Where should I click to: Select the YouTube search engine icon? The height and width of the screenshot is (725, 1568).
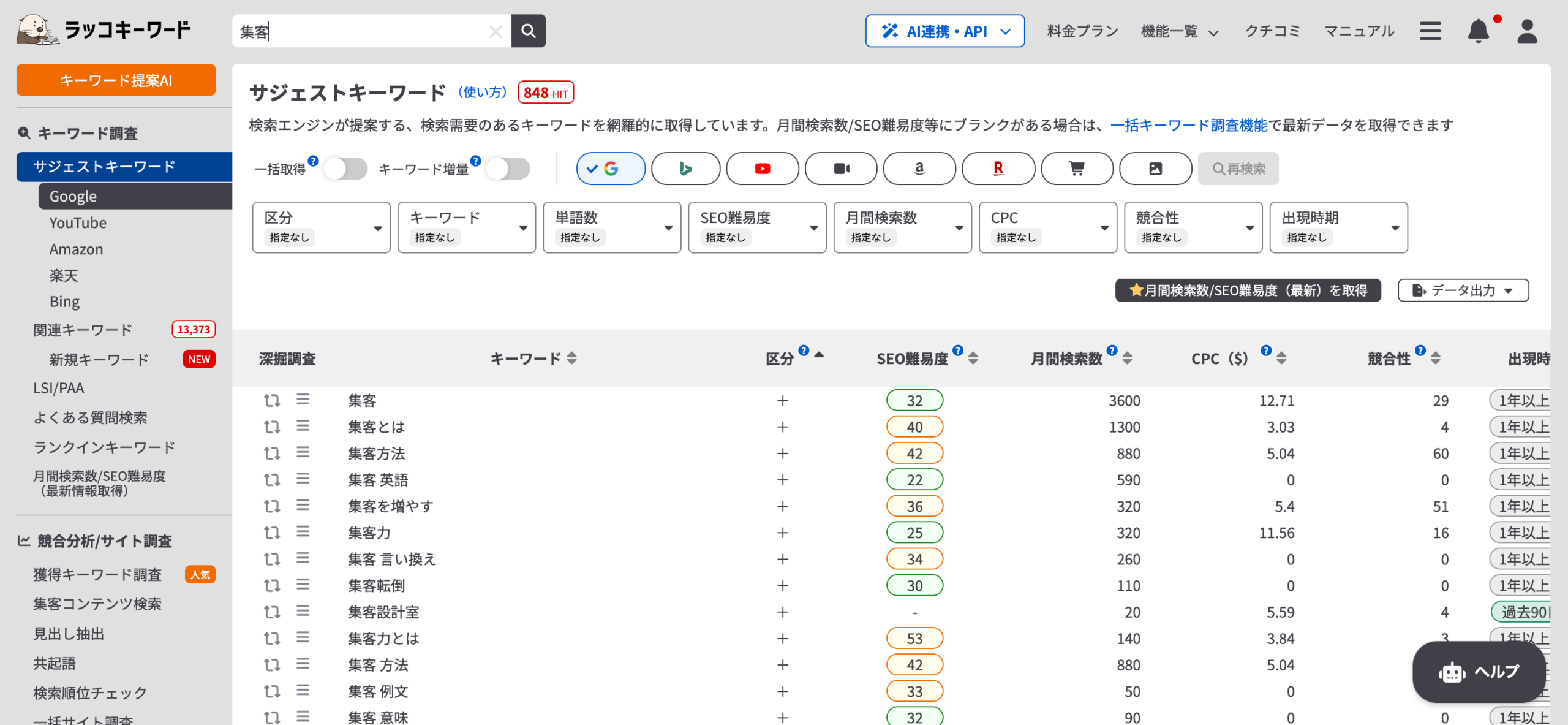[763, 169]
